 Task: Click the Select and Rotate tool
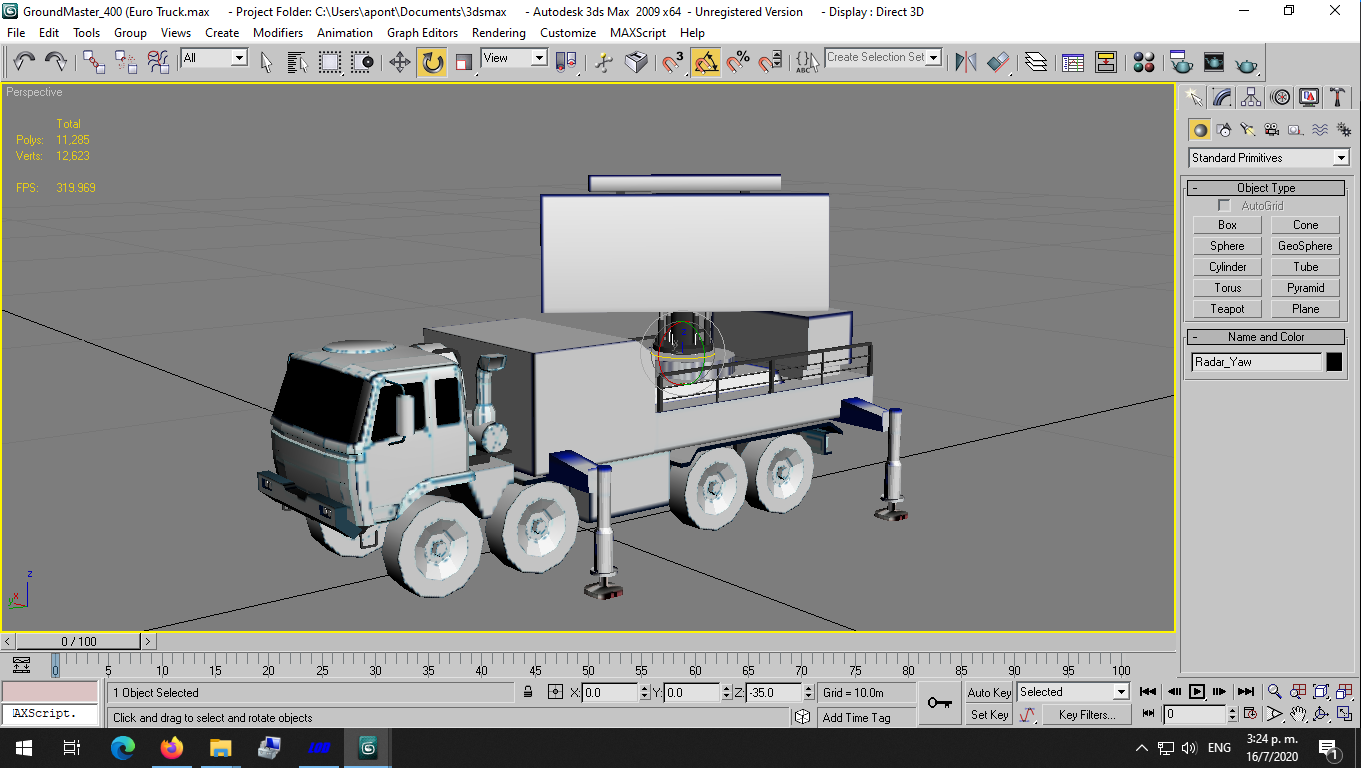tap(432, 62)
